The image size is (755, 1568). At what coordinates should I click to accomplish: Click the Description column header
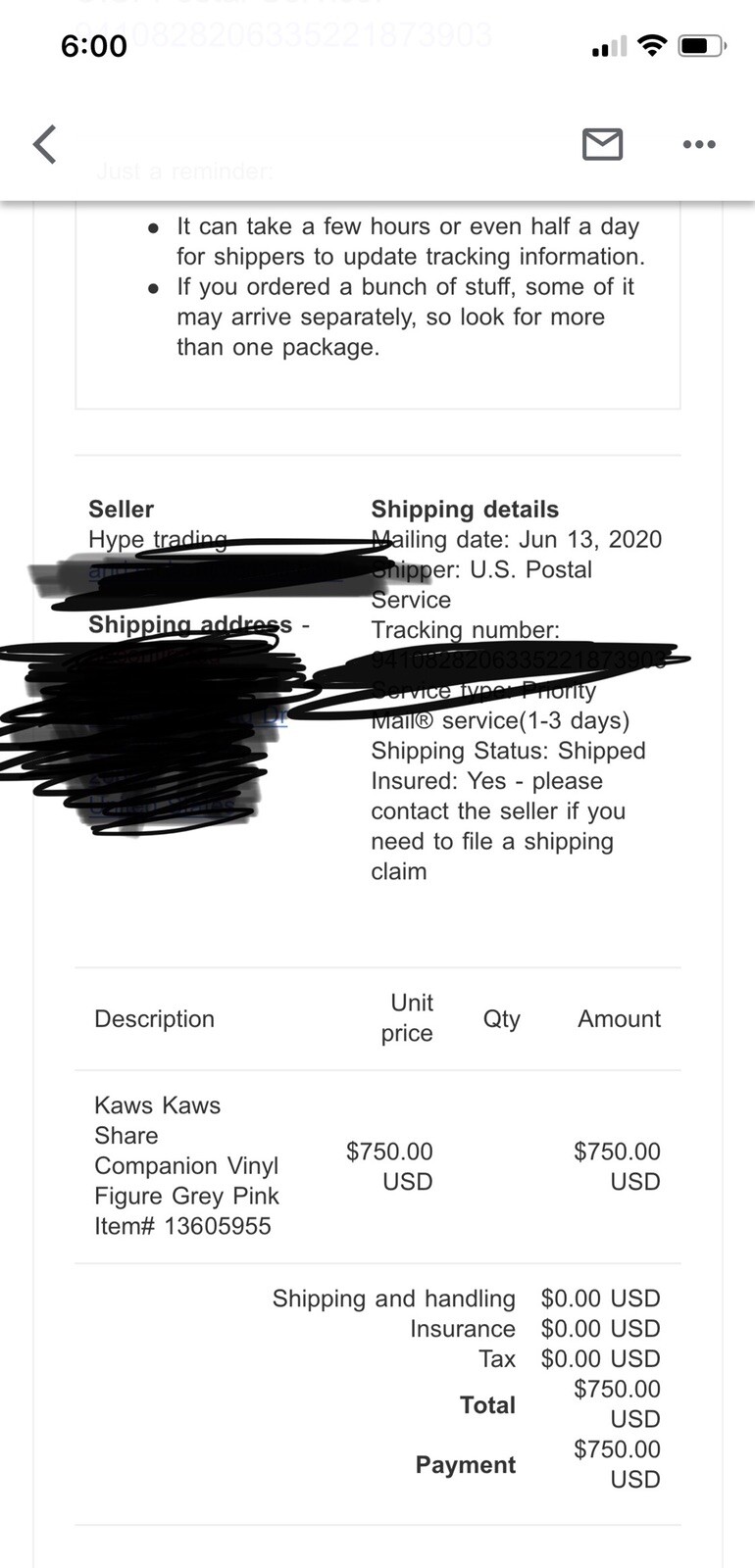click(x=154, y=1018)
